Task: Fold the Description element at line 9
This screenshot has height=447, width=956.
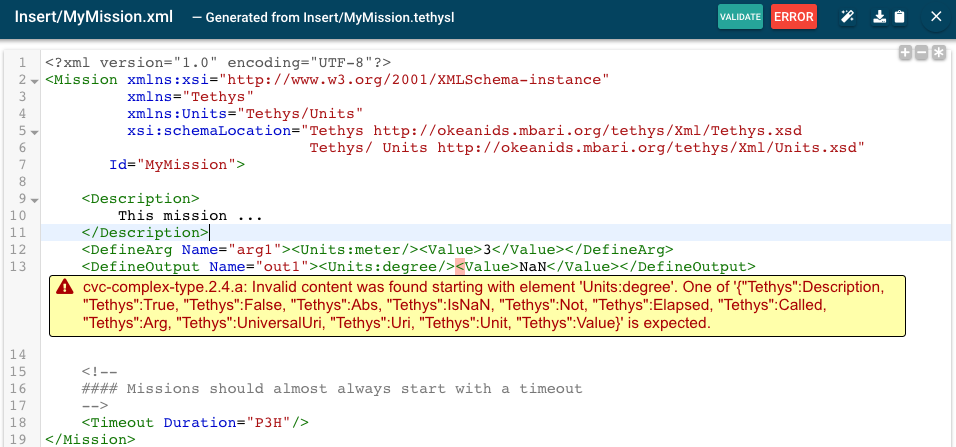Action: tap(35, 200)
